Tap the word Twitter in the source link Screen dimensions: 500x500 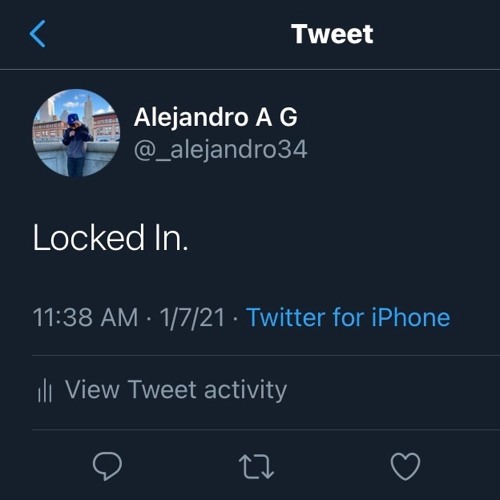point(286,317)
